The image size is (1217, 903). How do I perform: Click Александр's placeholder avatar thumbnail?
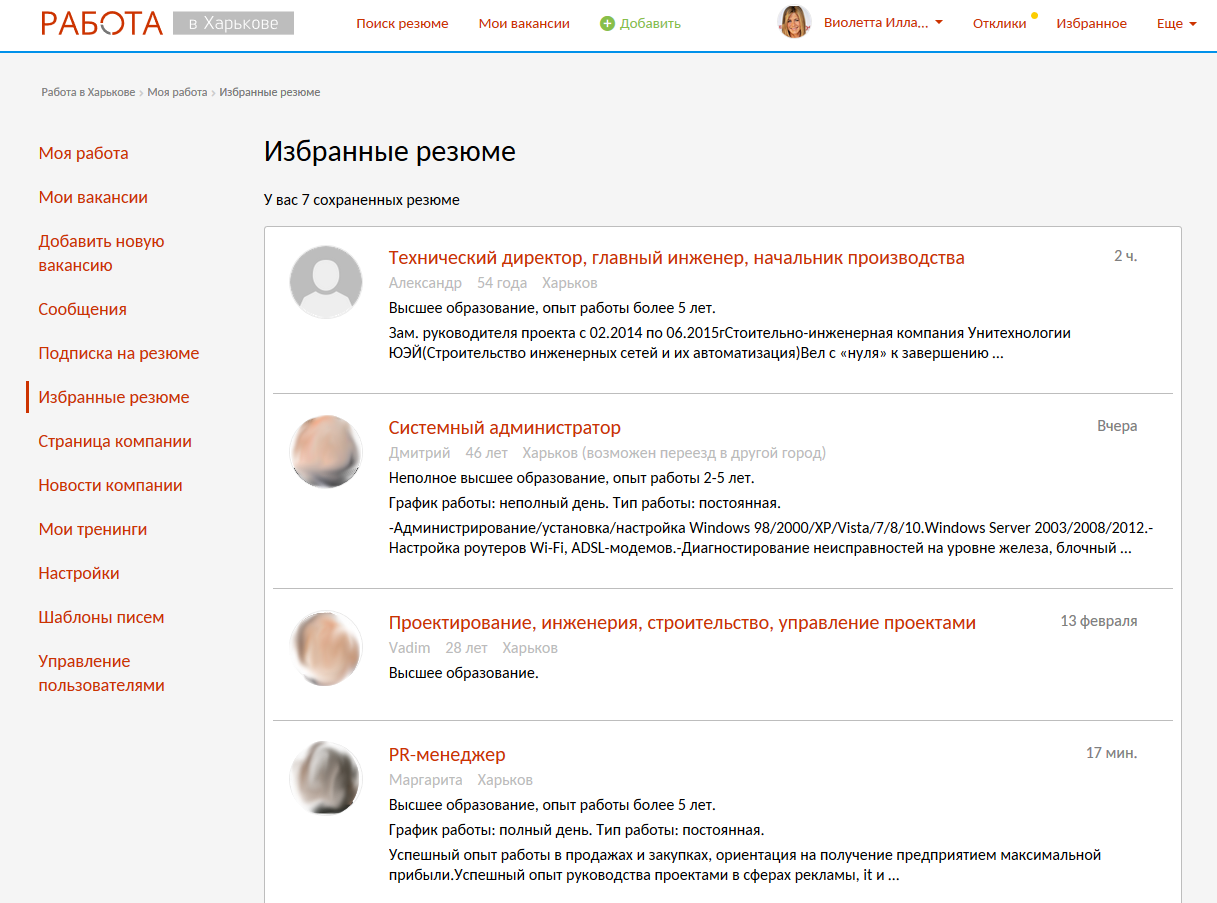[x=326, y=282]
